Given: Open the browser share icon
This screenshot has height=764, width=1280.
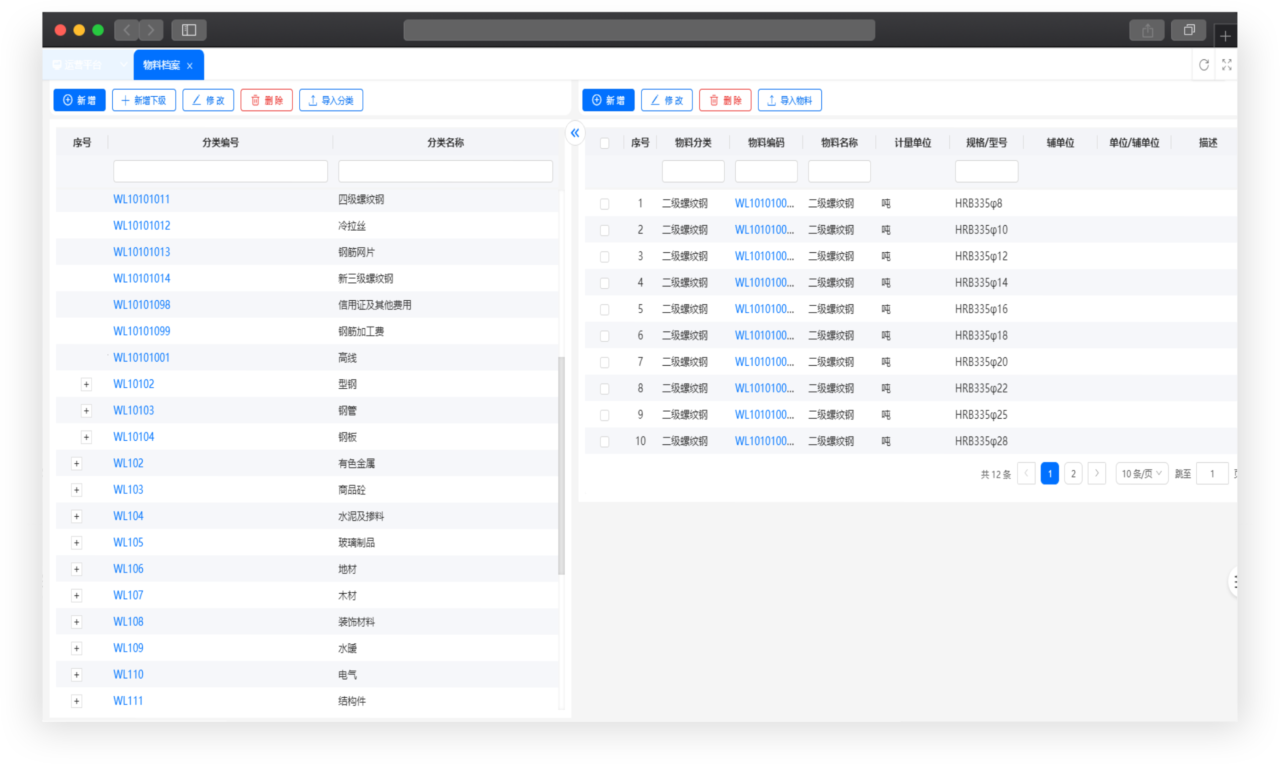Looking at the screenshot, I should (x=1147, y=30).
